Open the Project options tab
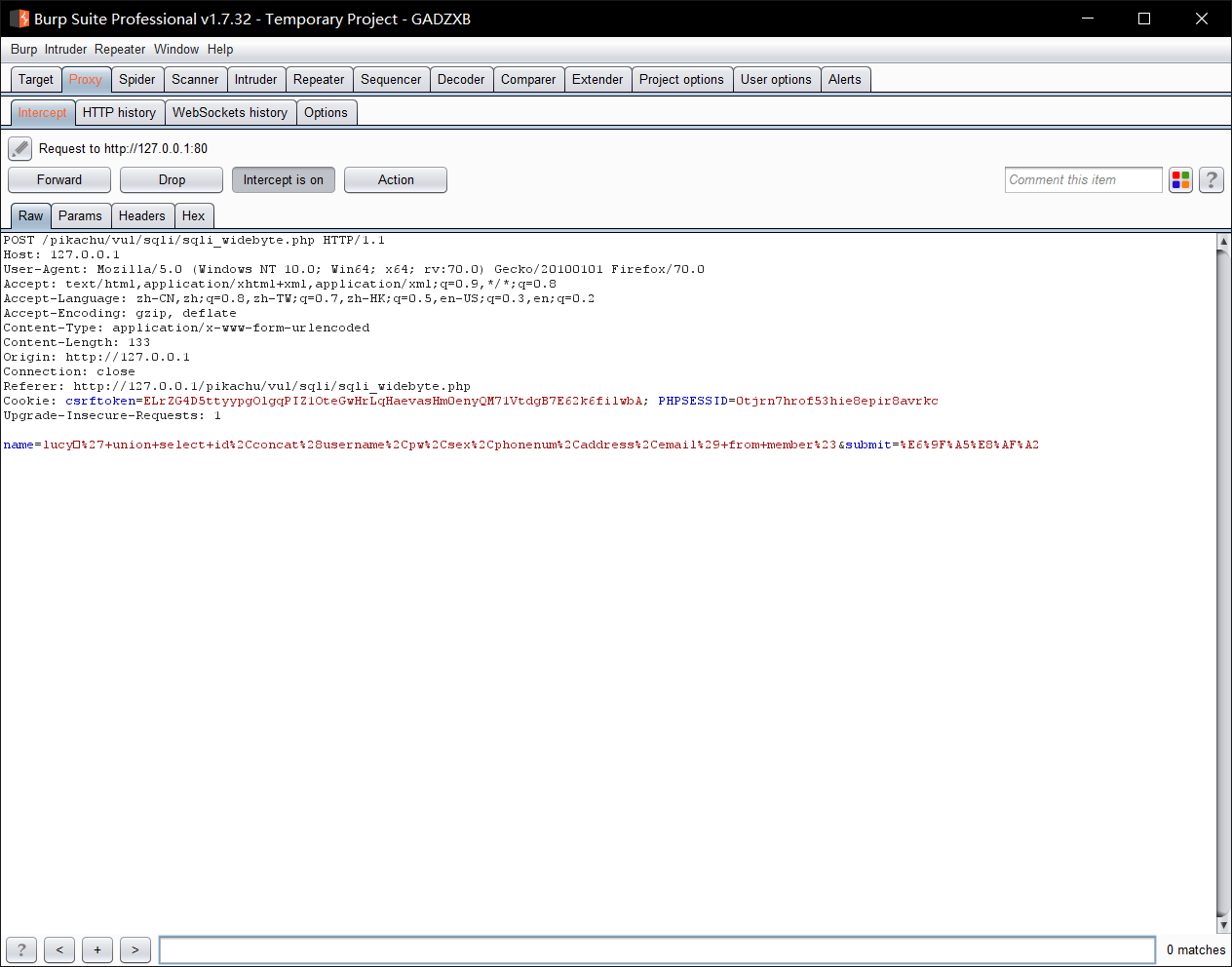Image resolution: width=1232 pixels, height=967 pixels. click(x=681, y=80)
